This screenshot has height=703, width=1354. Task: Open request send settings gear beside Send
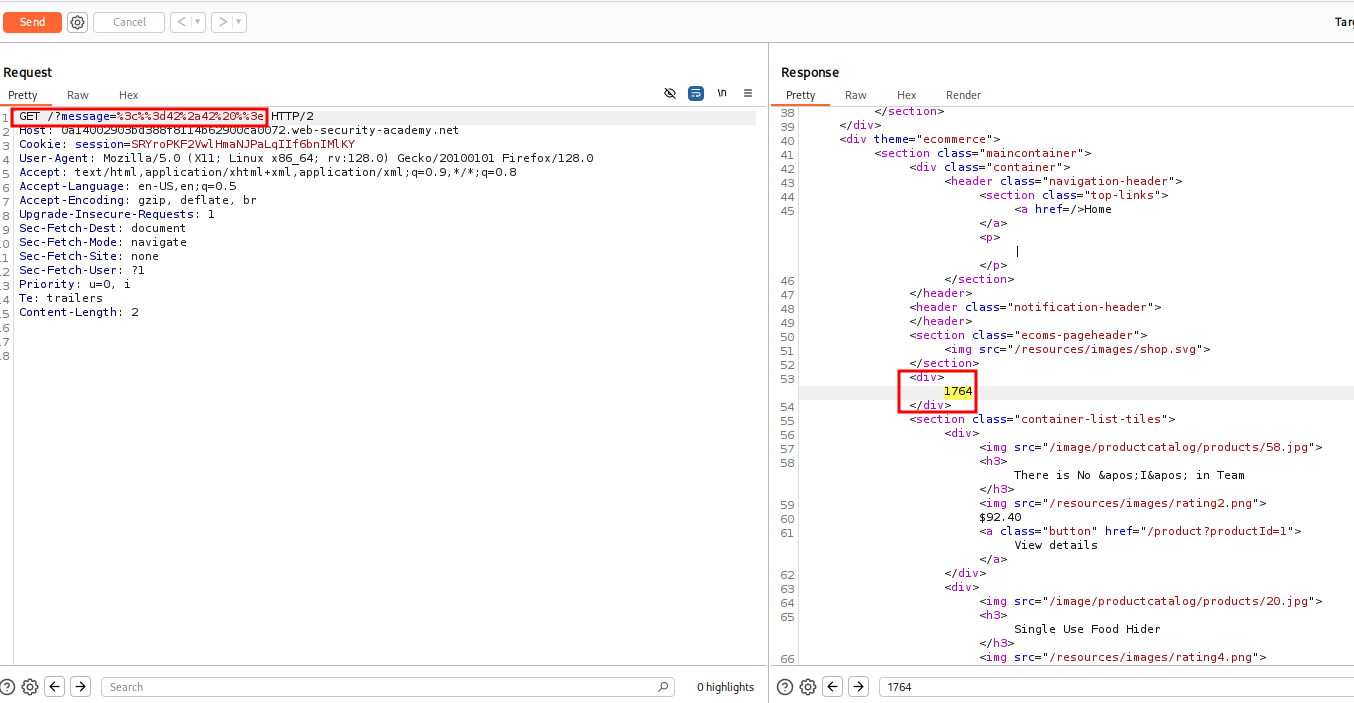pos(78,22)
